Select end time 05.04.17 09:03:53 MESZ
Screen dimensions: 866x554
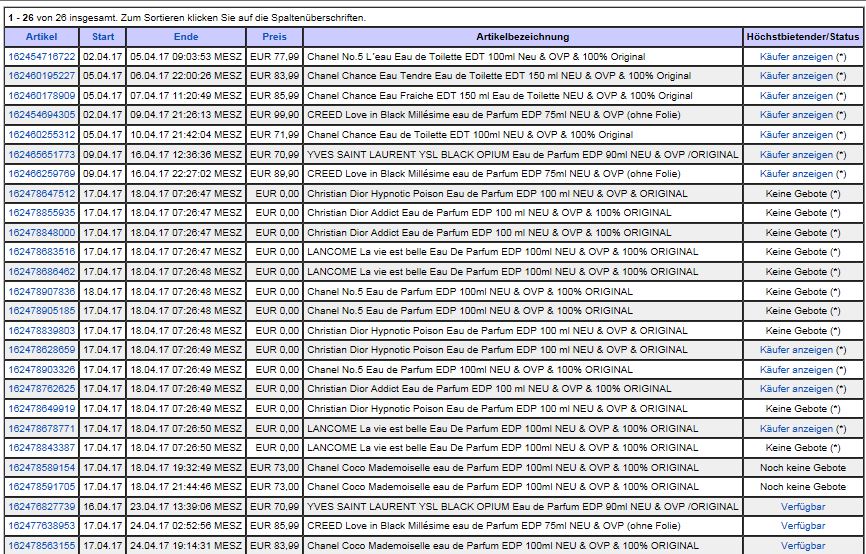click(x=186, y=57)
